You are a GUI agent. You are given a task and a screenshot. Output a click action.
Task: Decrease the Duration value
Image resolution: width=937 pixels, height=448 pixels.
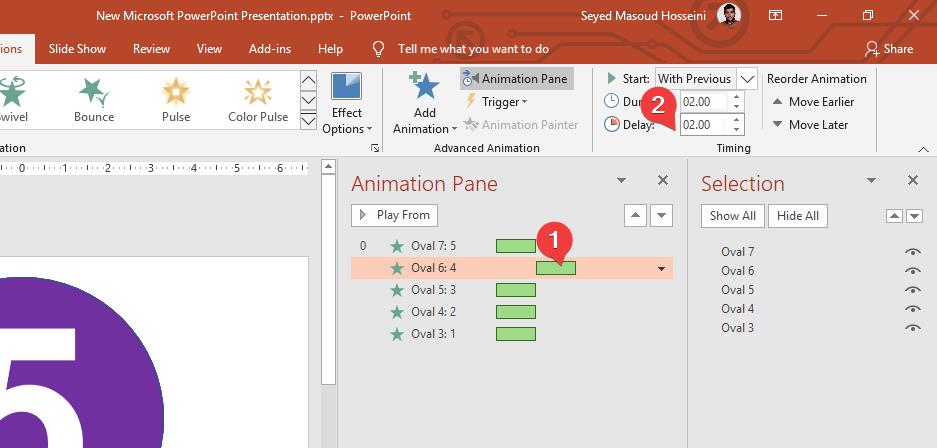pos(736,106)
